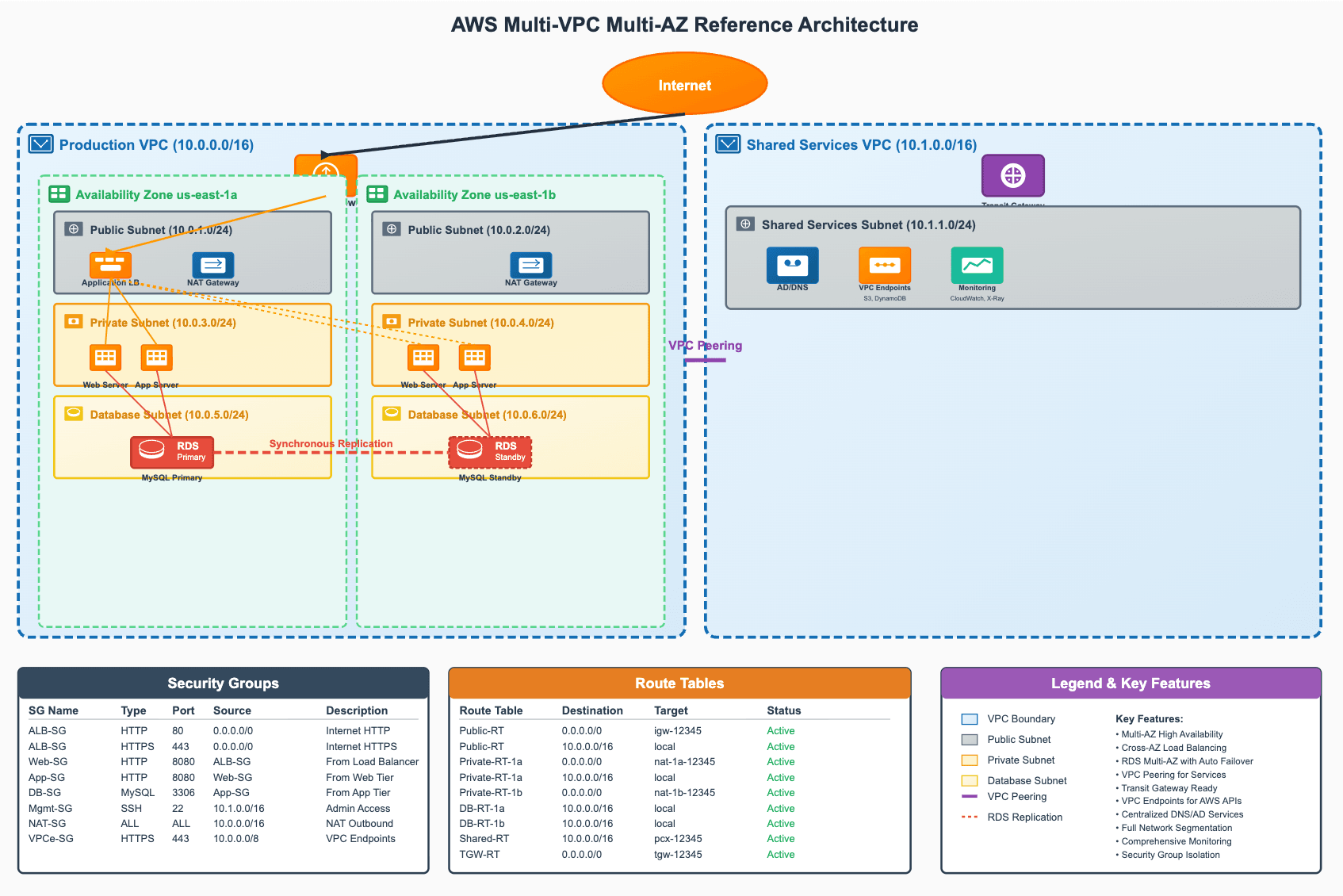Click the App Server icon in subnet 10.0.4.0/24
The height and width of the screenshot is (896, 1343).
(x=474, y=358)
